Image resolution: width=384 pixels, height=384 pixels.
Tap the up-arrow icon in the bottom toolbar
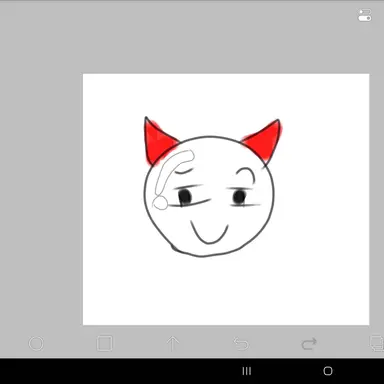click(x=172, y=343)
